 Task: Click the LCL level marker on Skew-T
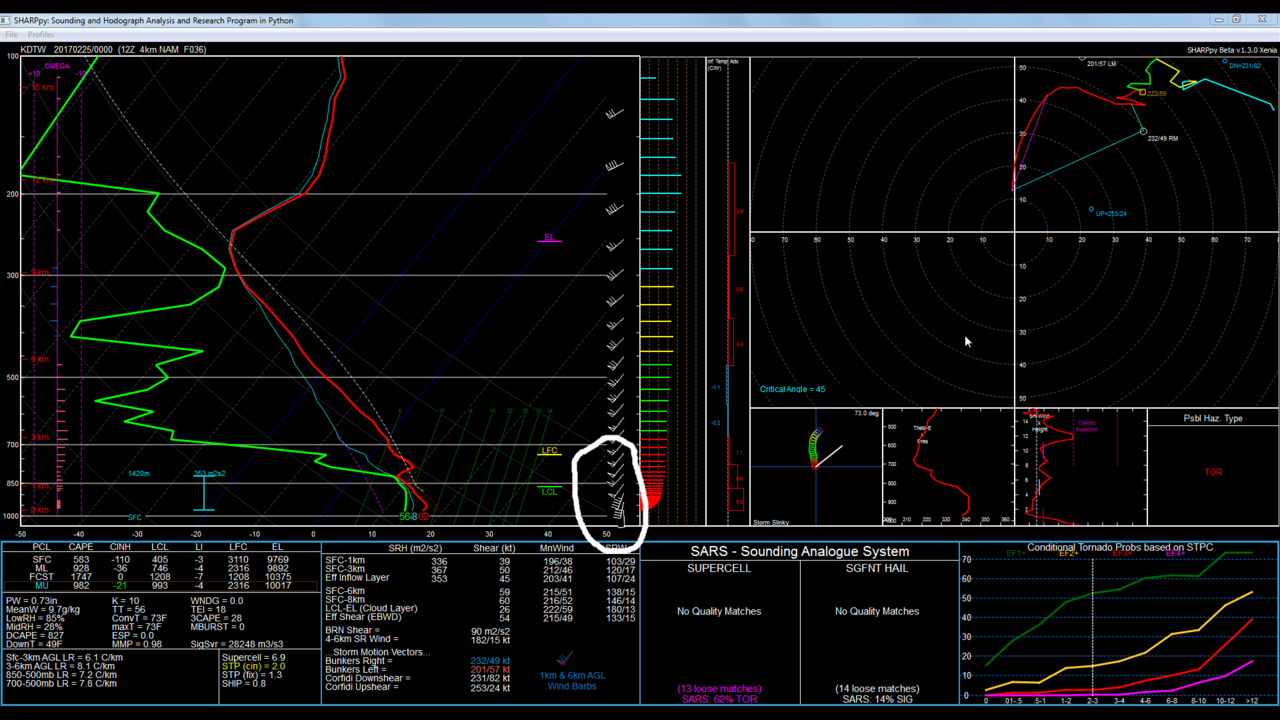[x=549, y=491]
